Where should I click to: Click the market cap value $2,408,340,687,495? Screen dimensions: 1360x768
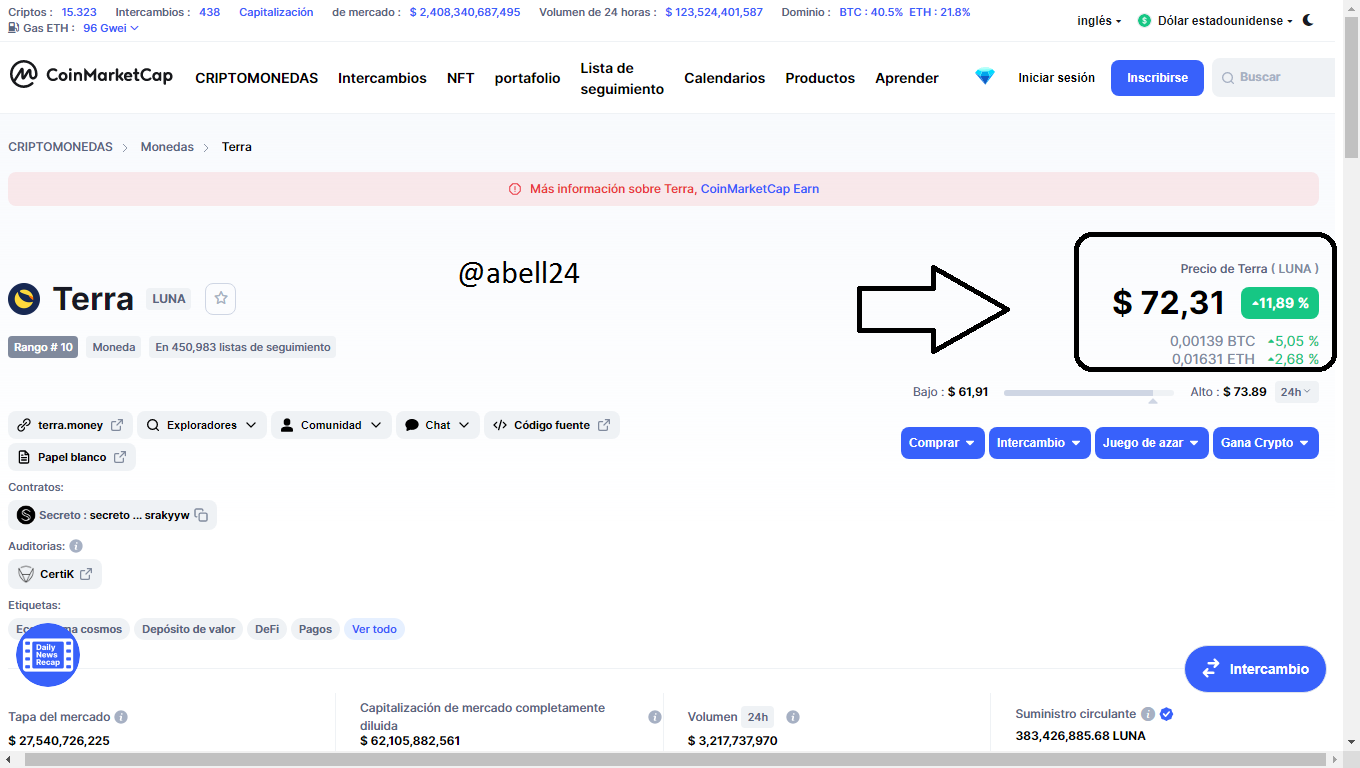[x=465, y=12]
